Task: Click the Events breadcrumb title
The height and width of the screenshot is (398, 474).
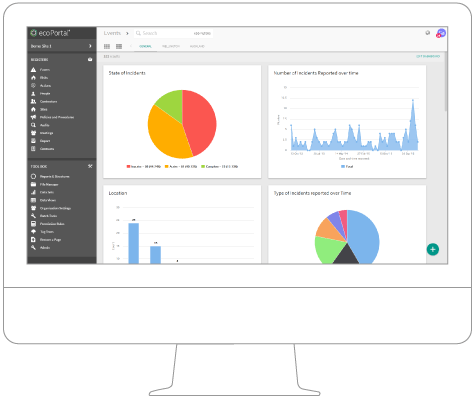Action: point(112,33)
